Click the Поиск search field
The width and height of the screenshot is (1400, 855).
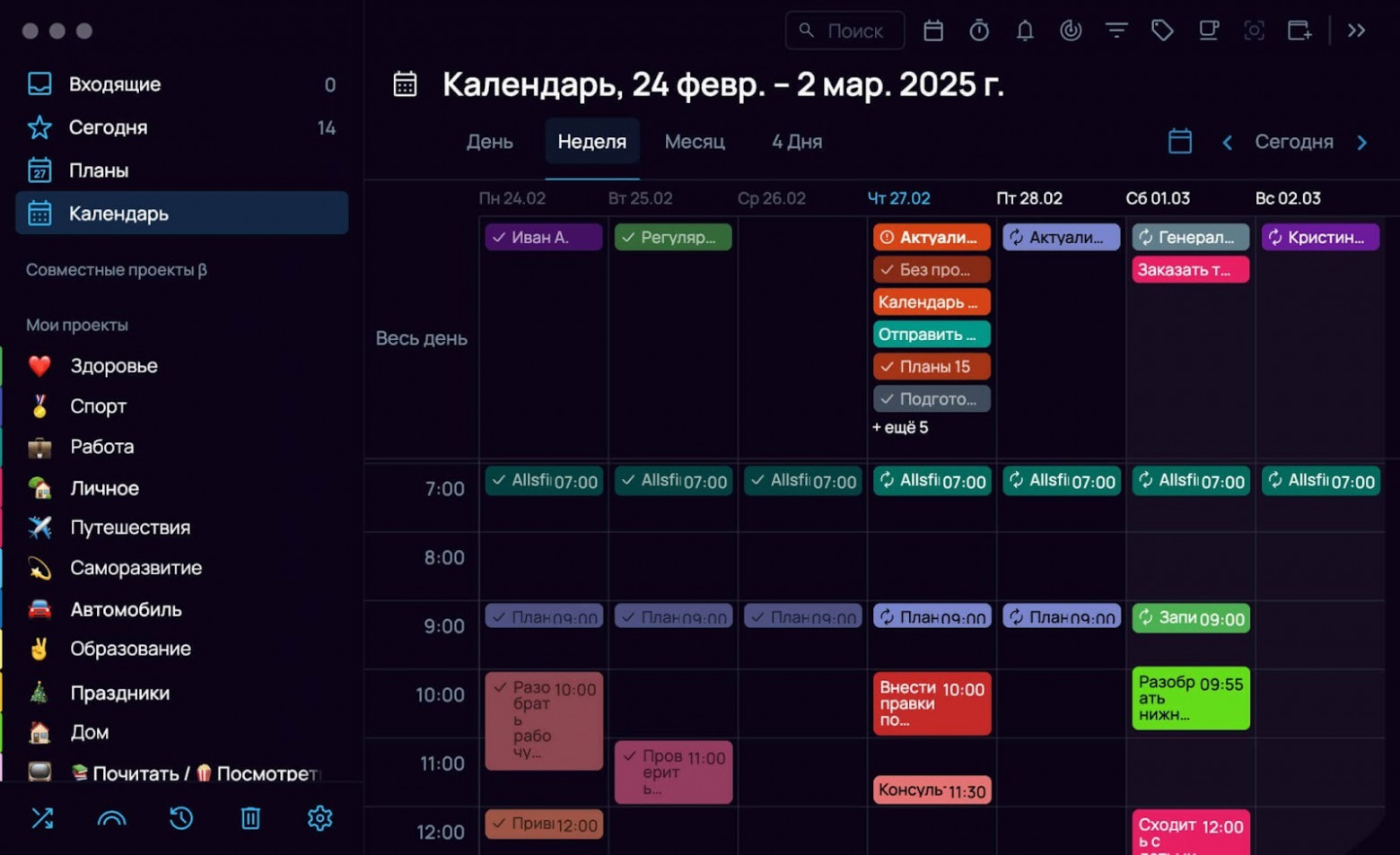click(844, 30)
